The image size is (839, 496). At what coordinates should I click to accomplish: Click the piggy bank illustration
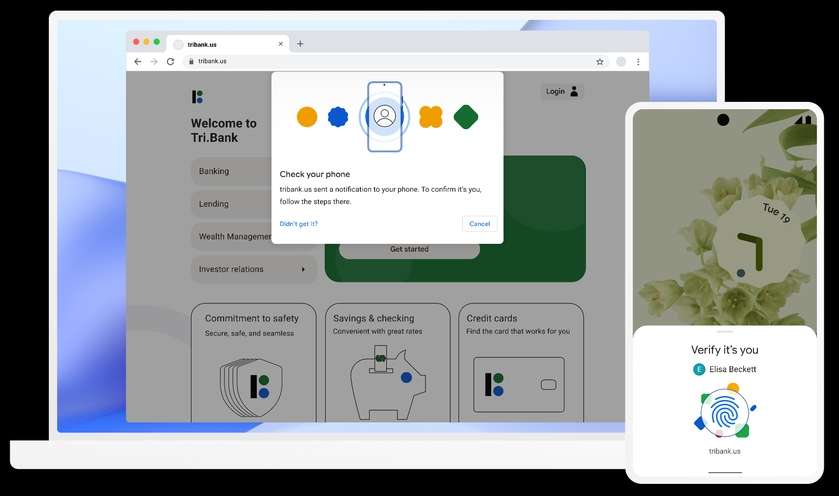[x=388, y=382]
